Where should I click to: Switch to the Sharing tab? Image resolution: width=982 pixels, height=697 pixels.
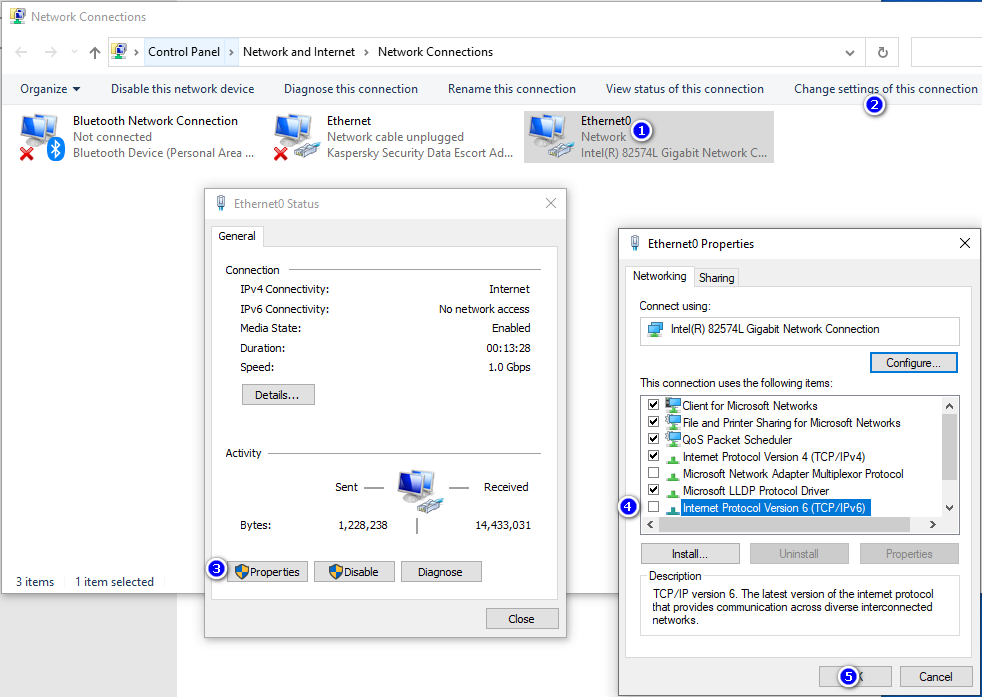point(716,277)
